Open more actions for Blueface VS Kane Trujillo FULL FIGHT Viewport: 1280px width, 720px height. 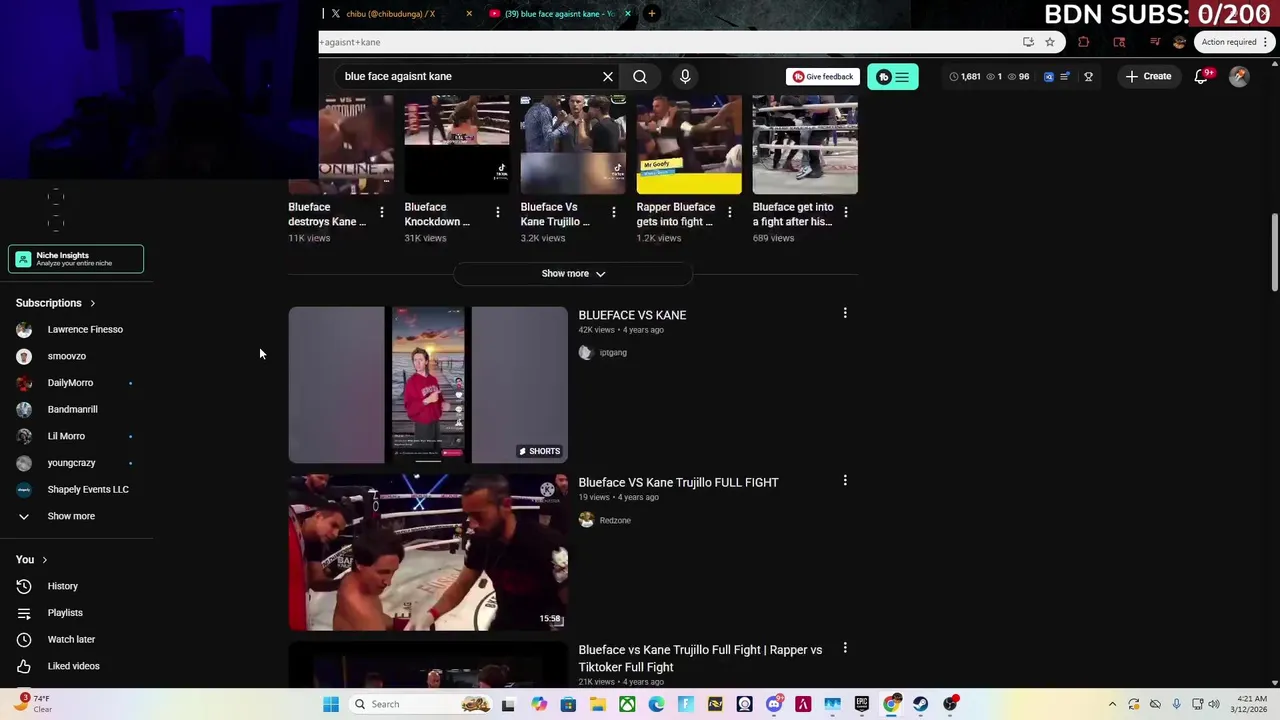point(845,481)
